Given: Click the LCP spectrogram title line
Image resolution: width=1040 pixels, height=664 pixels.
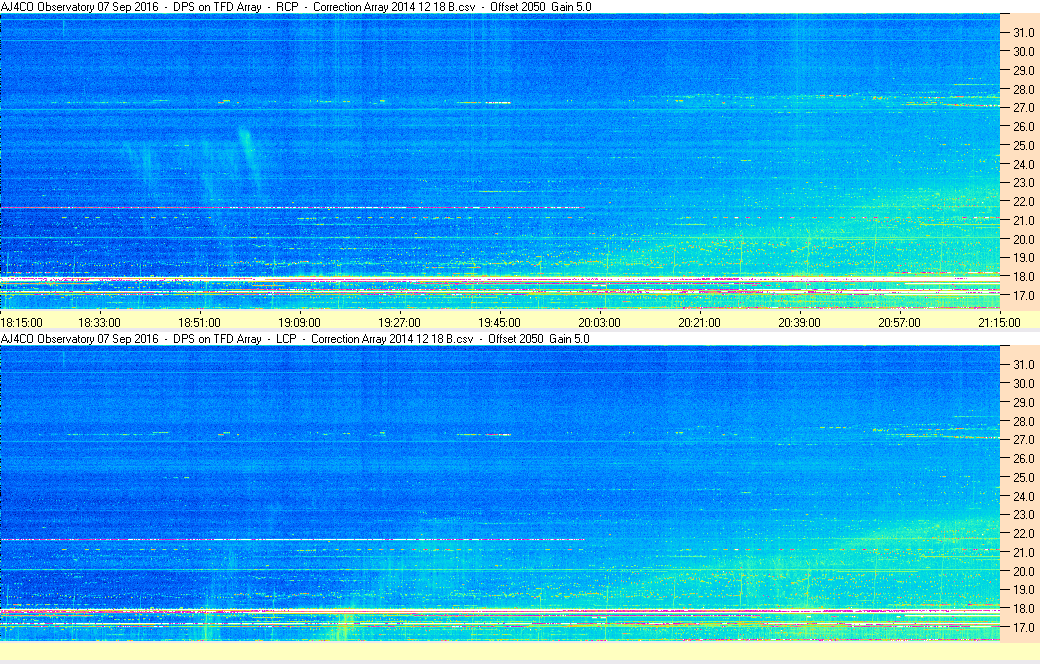Looking at the screenshot, I should [x=295, y=338].
